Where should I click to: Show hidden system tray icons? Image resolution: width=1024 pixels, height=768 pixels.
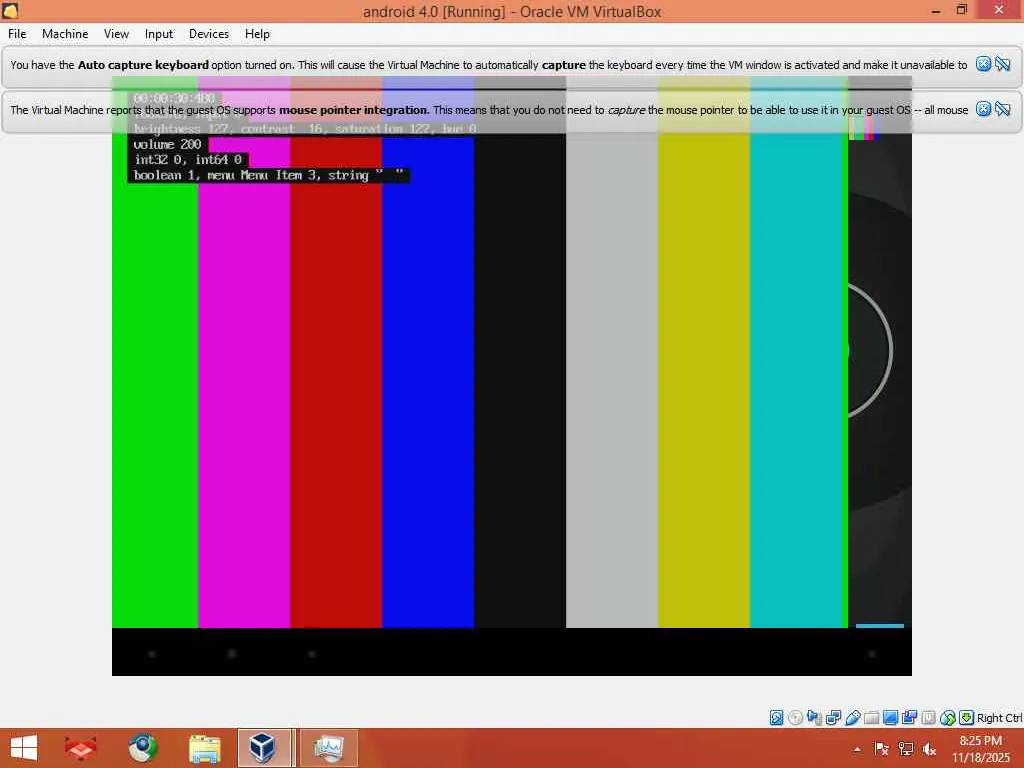[x=857, y=749]
